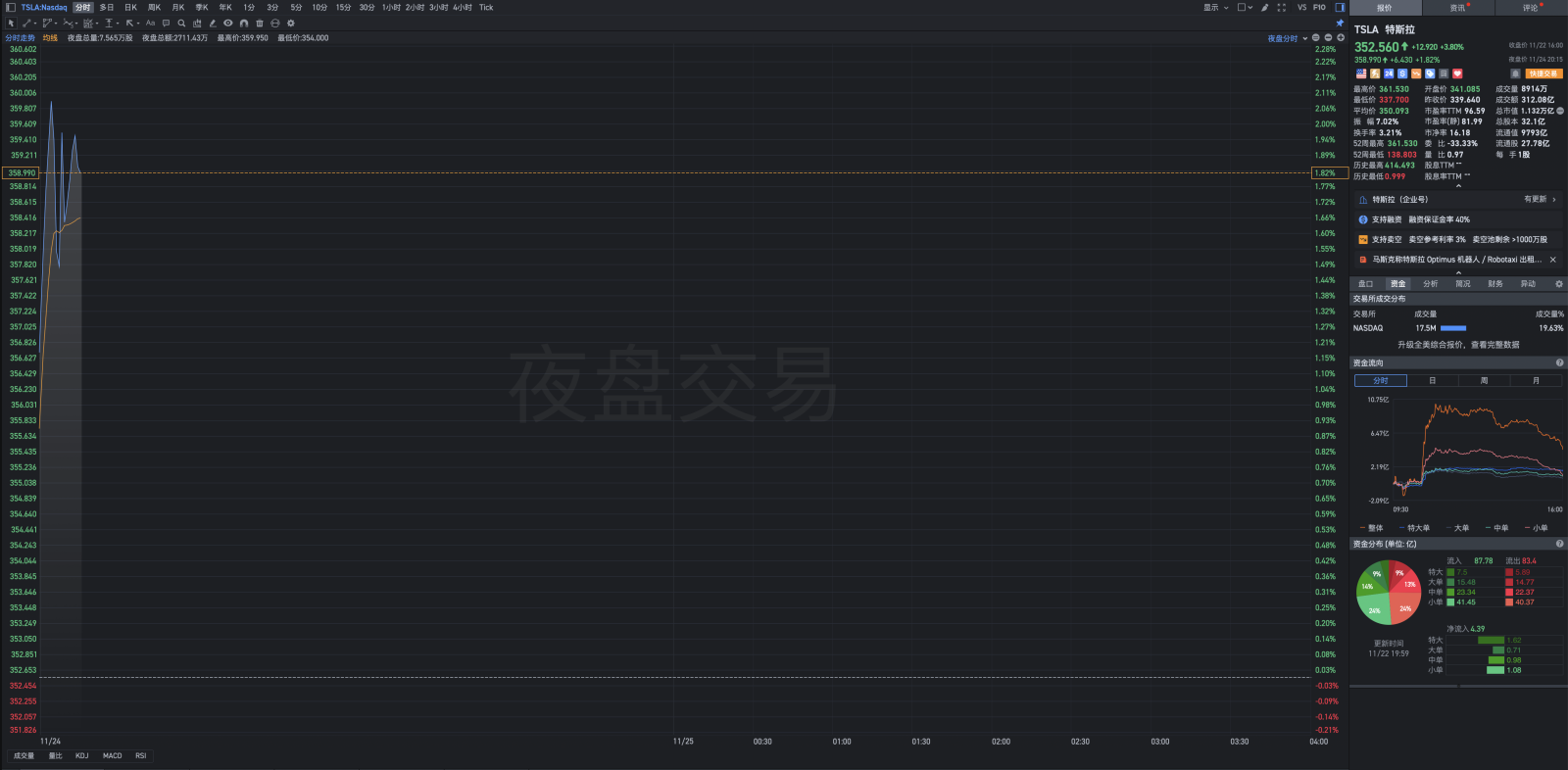Add TSLA to favorites heart icon

click(x=1457, y=73)
